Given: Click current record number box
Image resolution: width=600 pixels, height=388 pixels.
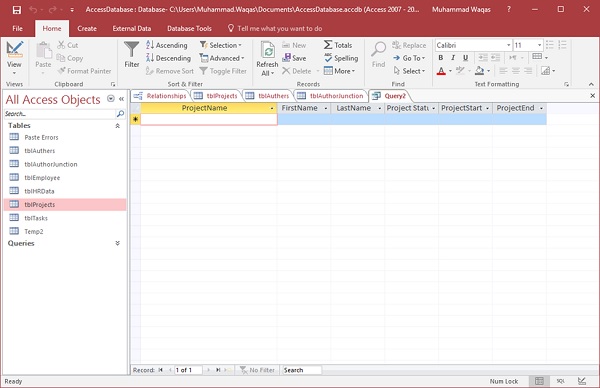Looking at the screenshot, I should 188,370.
